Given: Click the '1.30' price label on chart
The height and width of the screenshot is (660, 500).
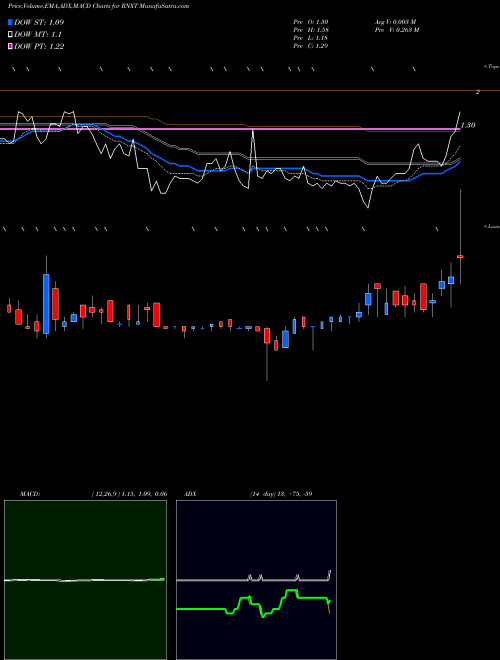Looking at the screenshot, I should click(468, 125).
